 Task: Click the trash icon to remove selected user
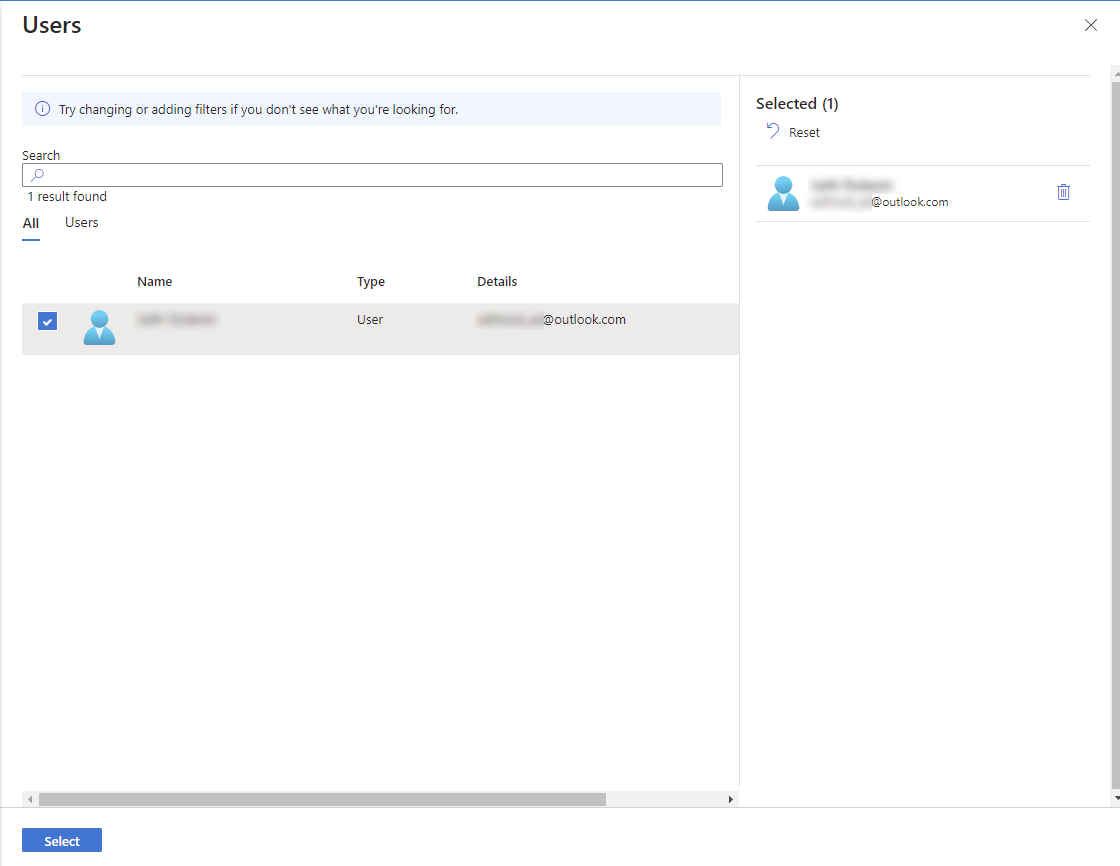pyautogui.click(x=1063, y=192)
